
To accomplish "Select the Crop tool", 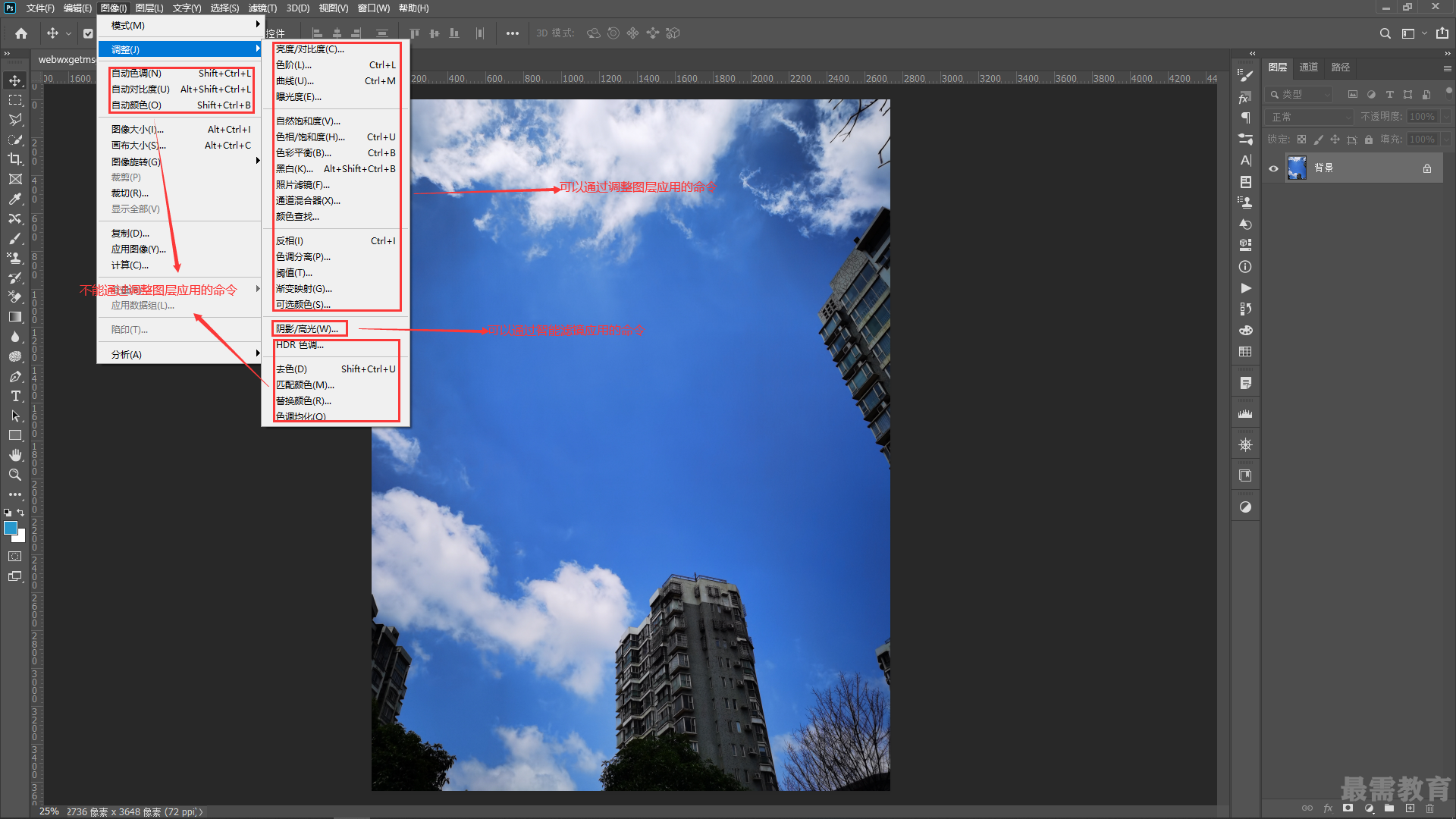I will [x=15, y=159].
